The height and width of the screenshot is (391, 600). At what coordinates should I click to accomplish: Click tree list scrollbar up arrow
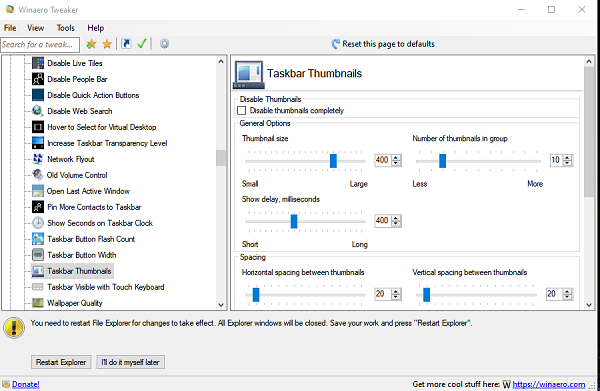tap(221, 61)
